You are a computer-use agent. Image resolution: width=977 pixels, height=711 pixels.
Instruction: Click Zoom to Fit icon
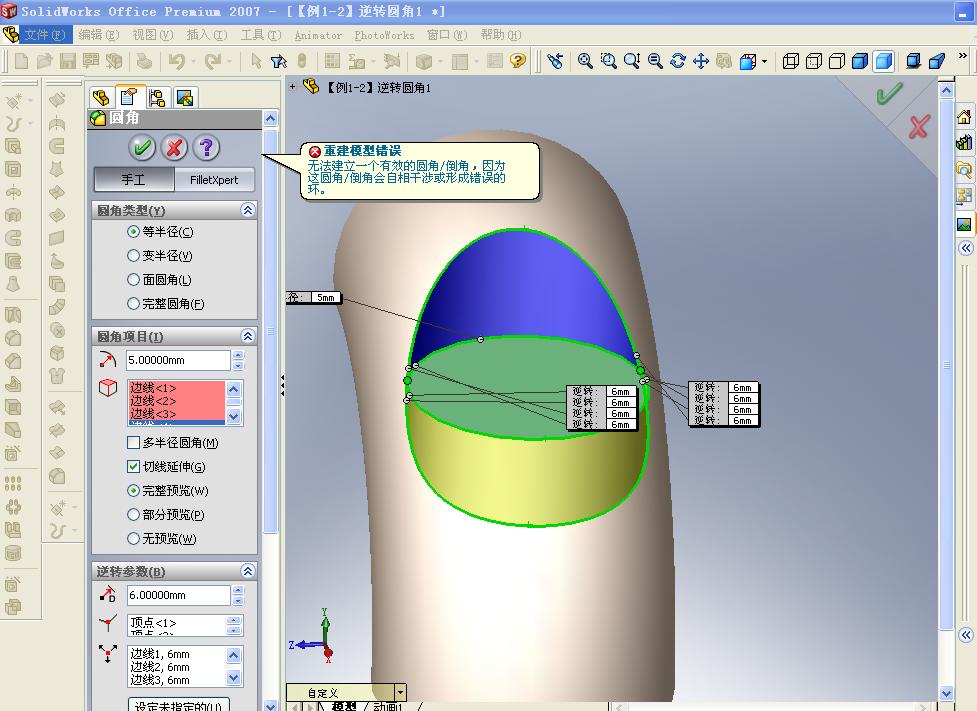585,61
